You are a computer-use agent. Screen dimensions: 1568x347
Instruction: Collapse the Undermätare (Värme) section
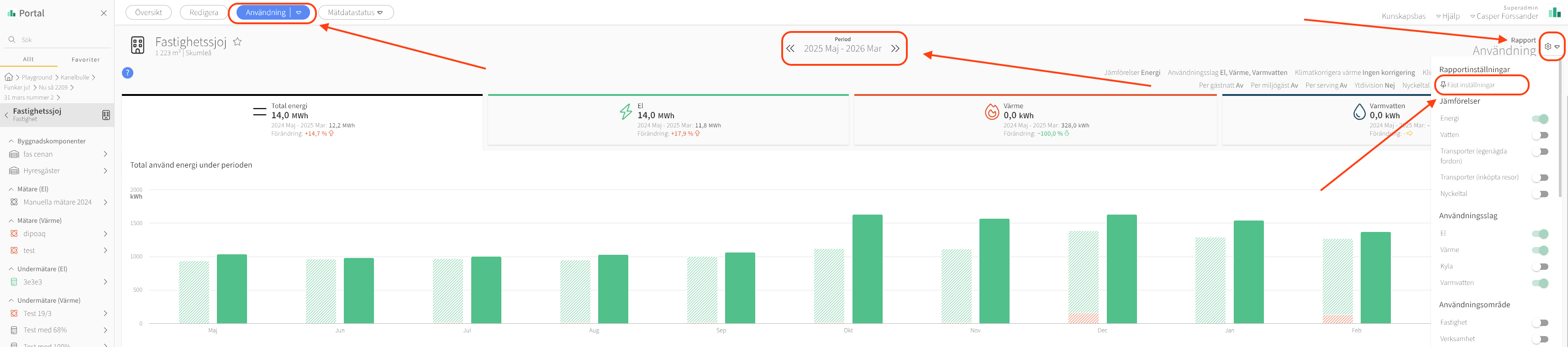pos(11,301)
